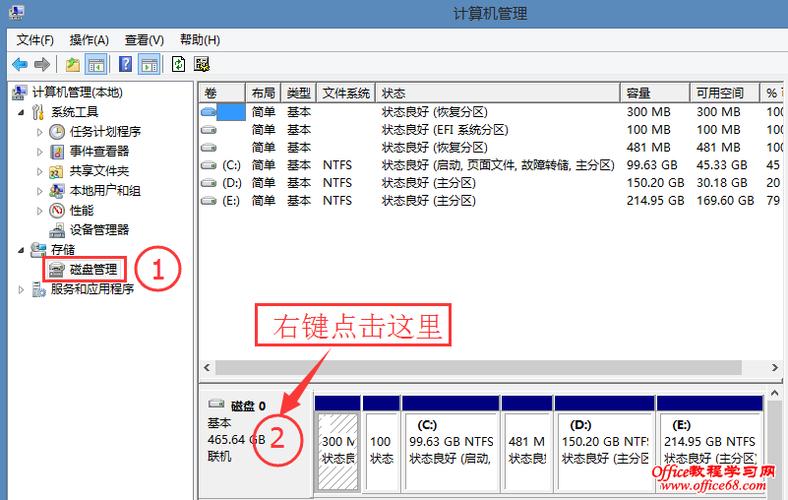Sort by the 状态 column header
This screenshot has width=788, height=500.
pos(498,93)
